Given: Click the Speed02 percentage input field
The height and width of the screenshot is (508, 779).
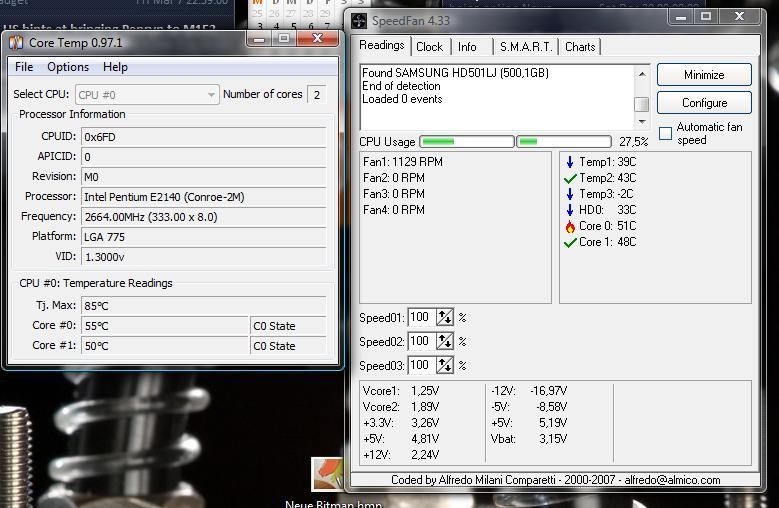Looking at the screenshot, I should 421,341.
